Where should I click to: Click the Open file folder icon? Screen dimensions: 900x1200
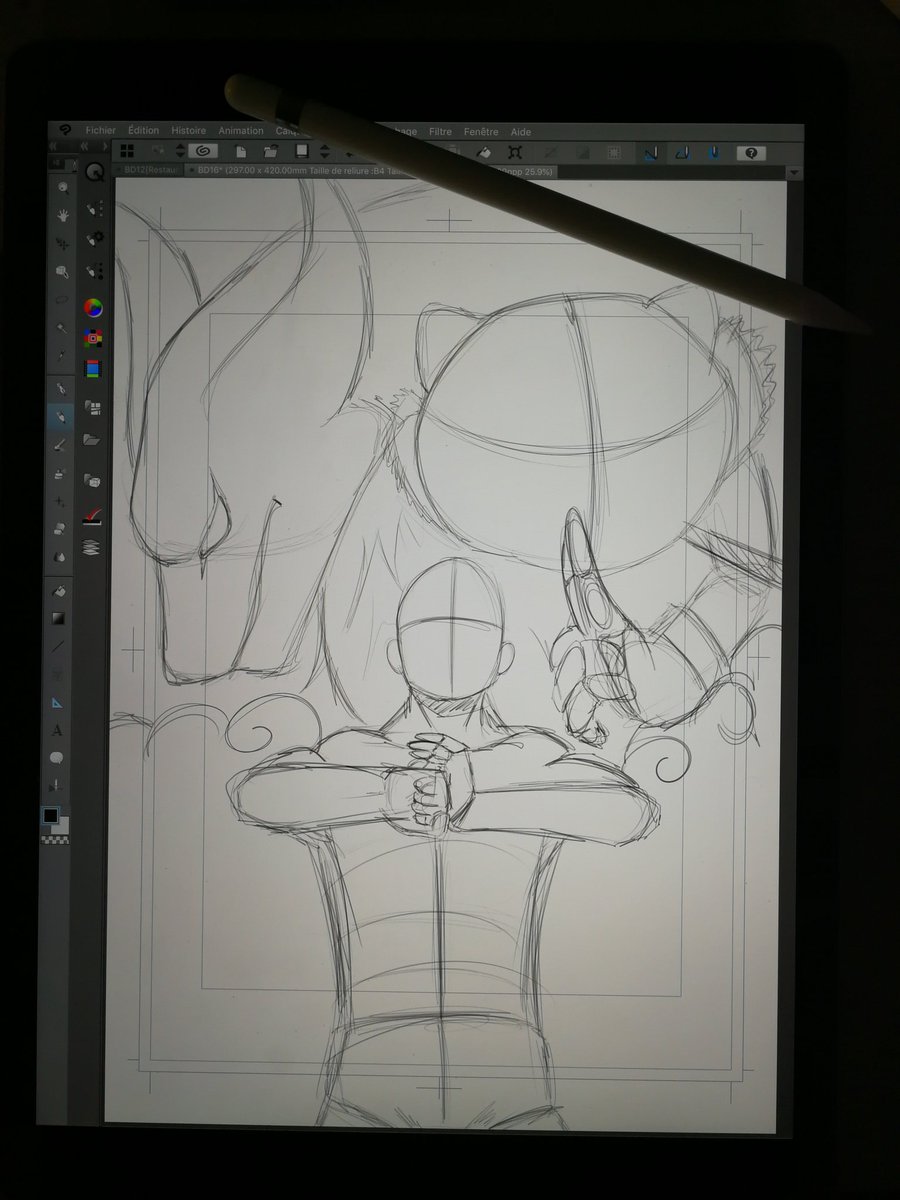(270, 151)
